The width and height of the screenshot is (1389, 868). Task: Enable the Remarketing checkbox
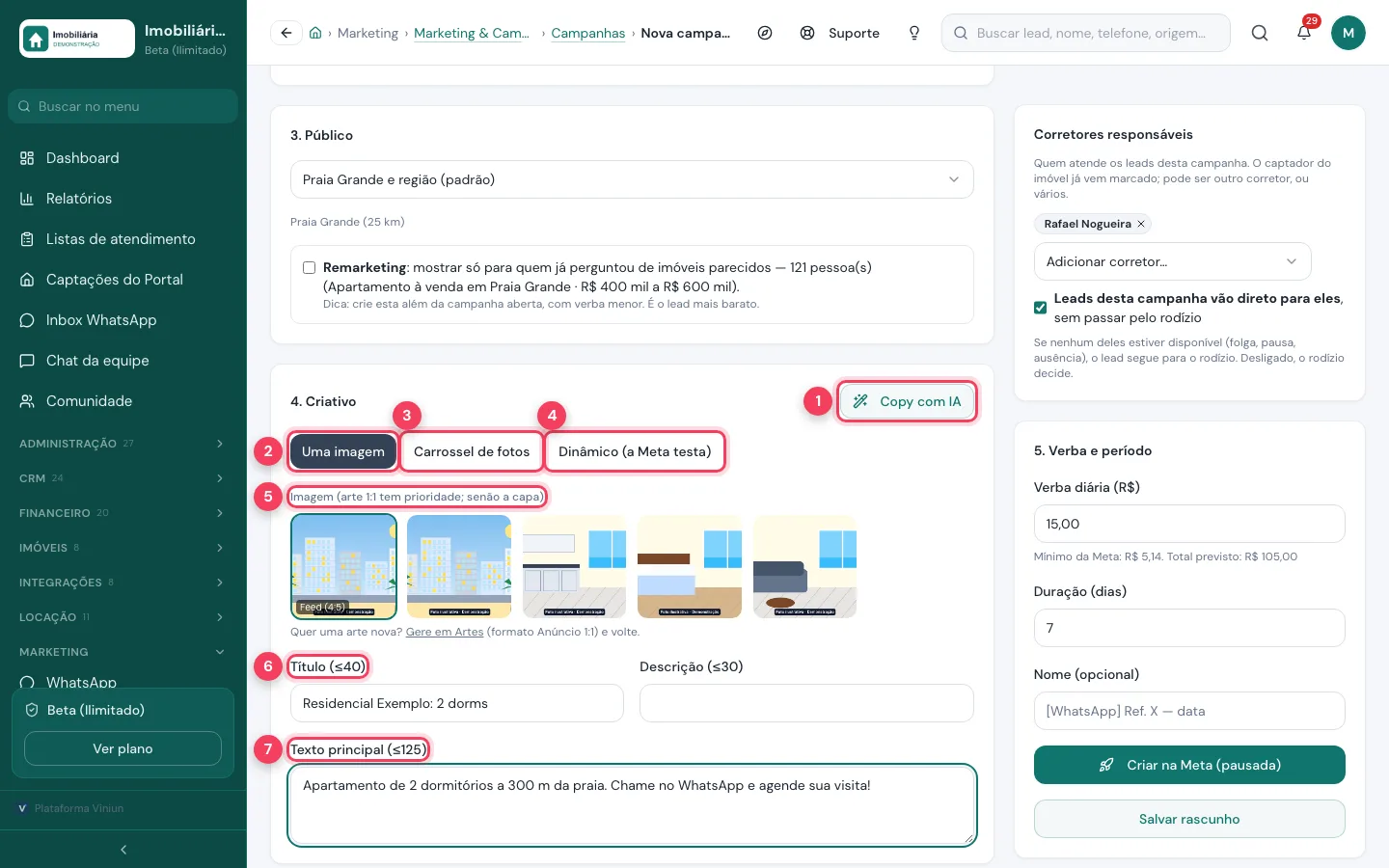(x=310, y=267)
